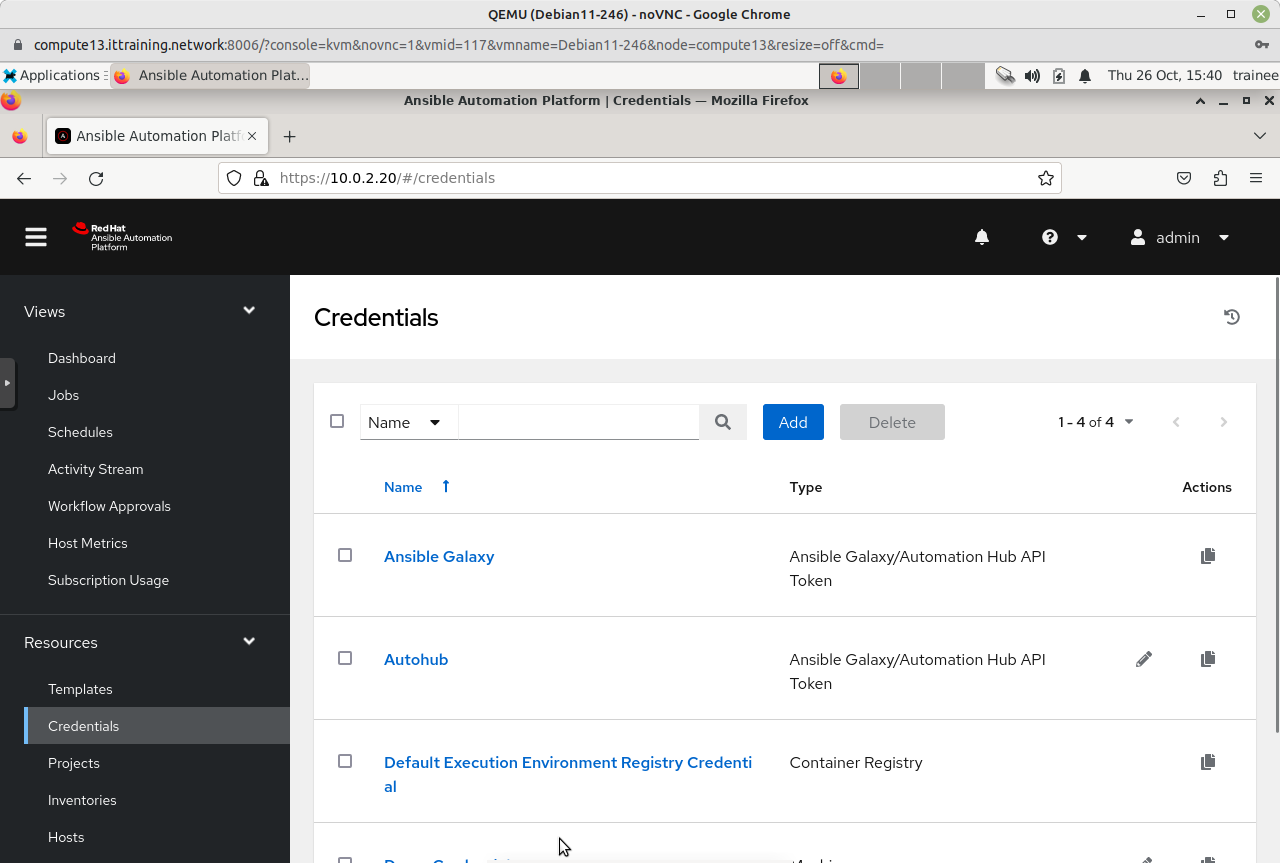Open the 1 - 4 of 4 pagination dropdown
The width and height of the screenshot is (1280, 863).
point(1096,422)
